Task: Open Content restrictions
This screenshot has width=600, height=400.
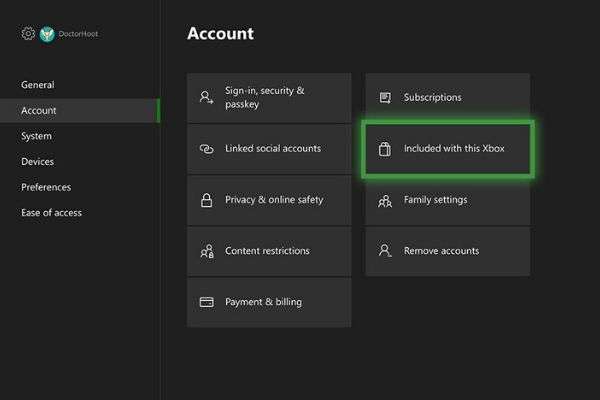Action: [269, 251]
